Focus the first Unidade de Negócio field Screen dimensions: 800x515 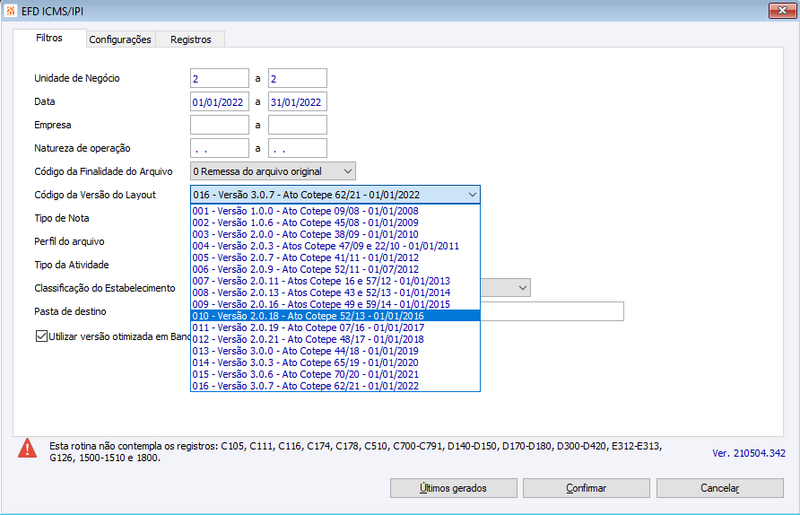tap(219, 79)
